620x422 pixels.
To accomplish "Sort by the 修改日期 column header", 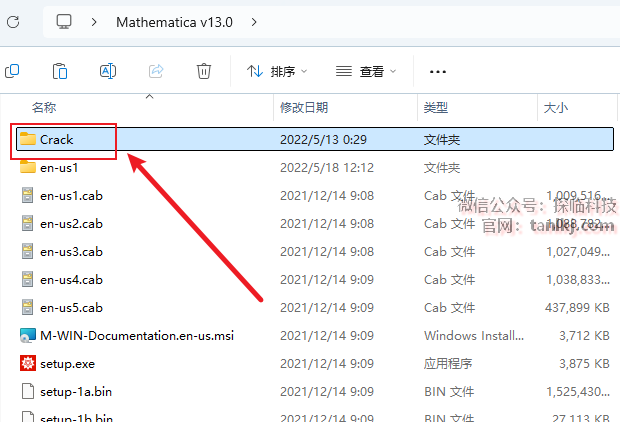I will [303, 107].
